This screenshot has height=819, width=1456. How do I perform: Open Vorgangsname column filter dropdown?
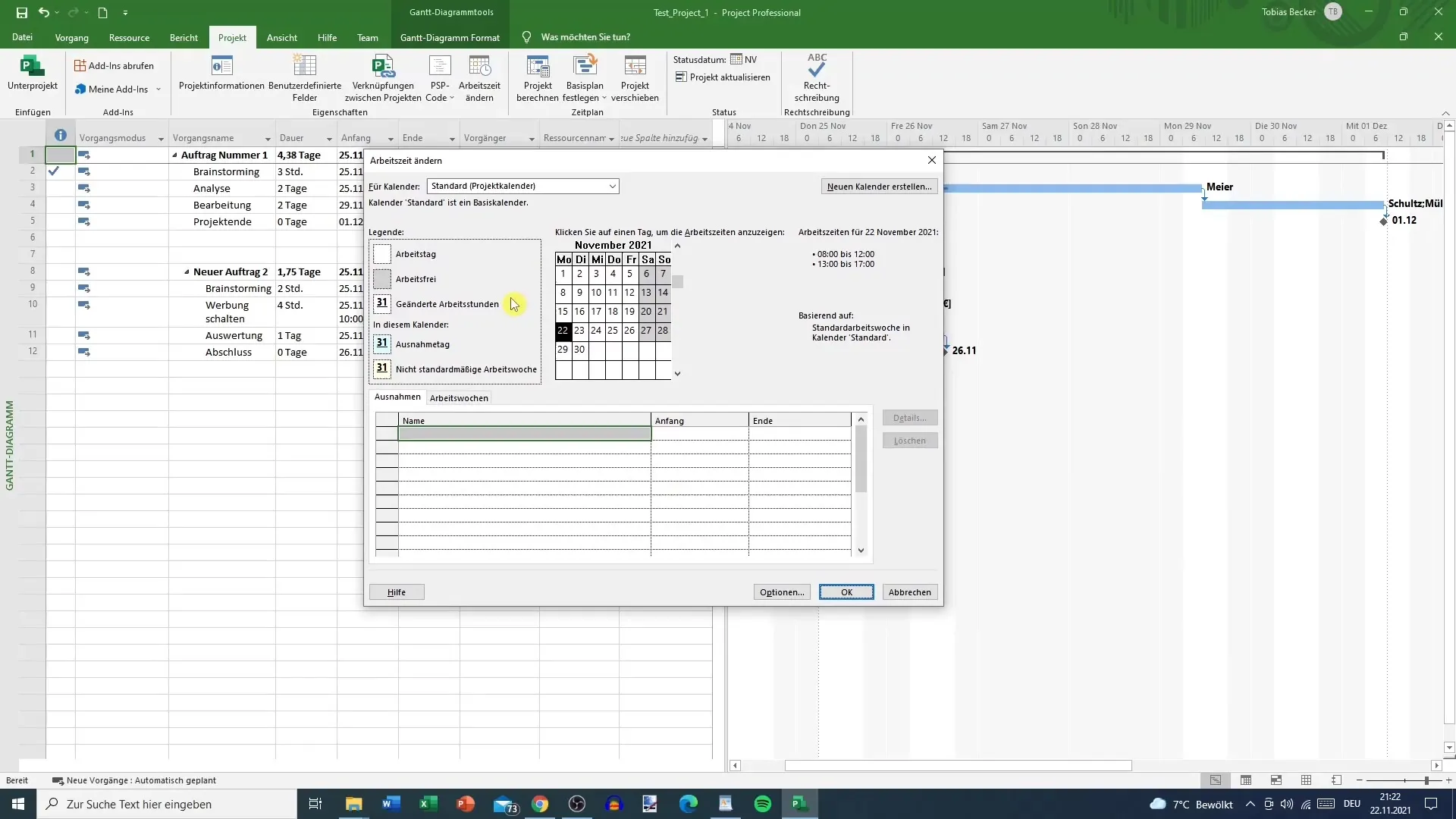(x=268, y=139)
